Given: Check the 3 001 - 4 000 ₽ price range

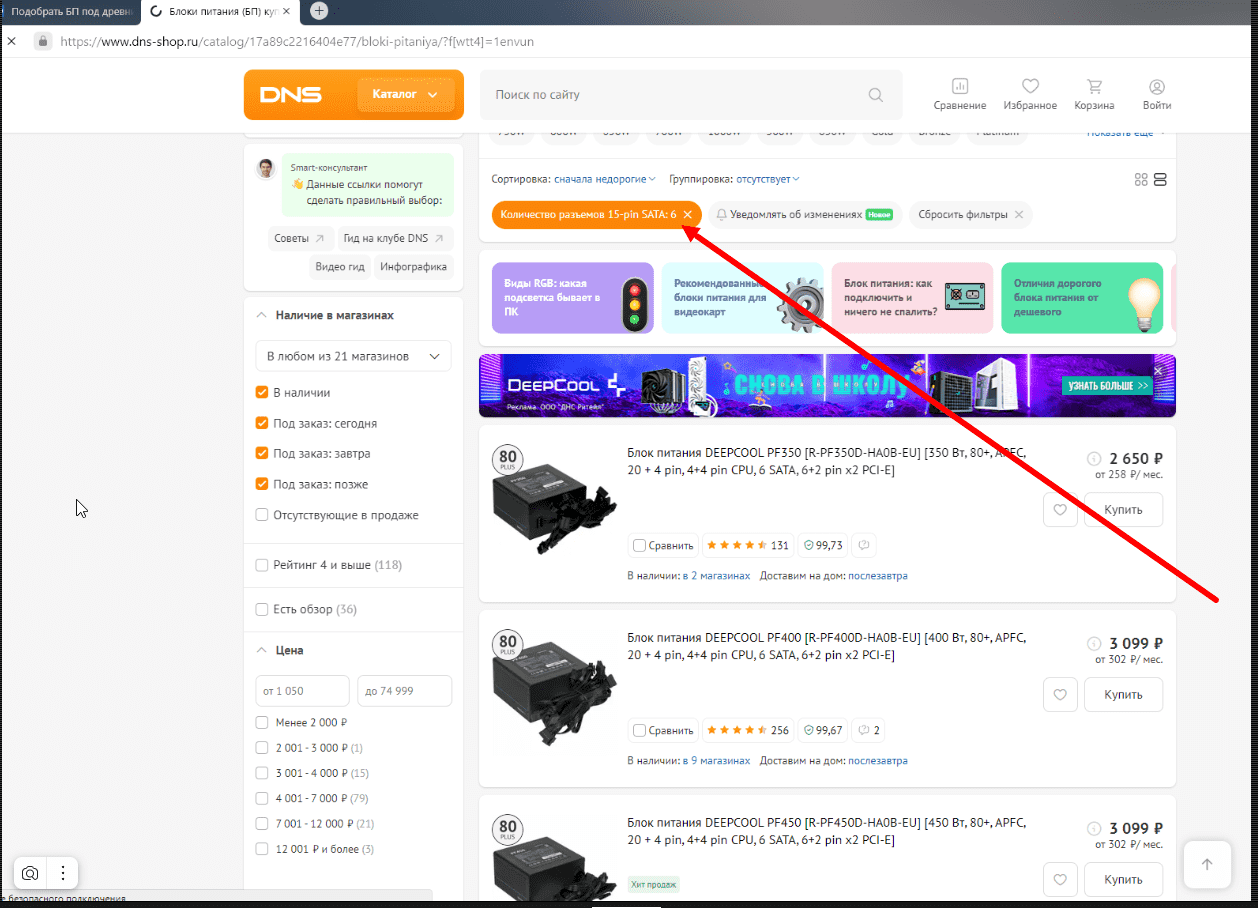Looking at the screenshot, I should click(262, 773).
